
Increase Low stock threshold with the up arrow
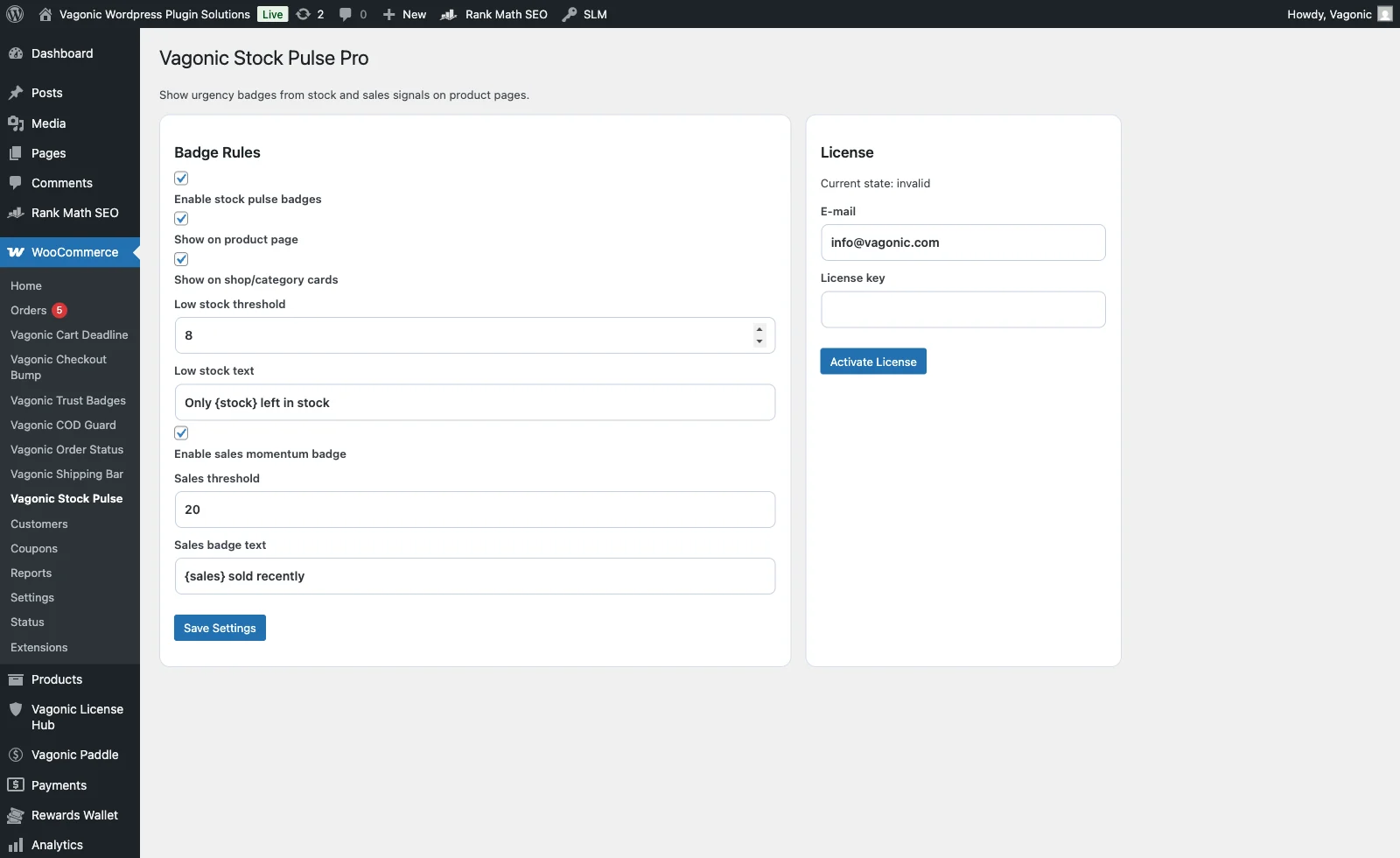tap(759, 330)
